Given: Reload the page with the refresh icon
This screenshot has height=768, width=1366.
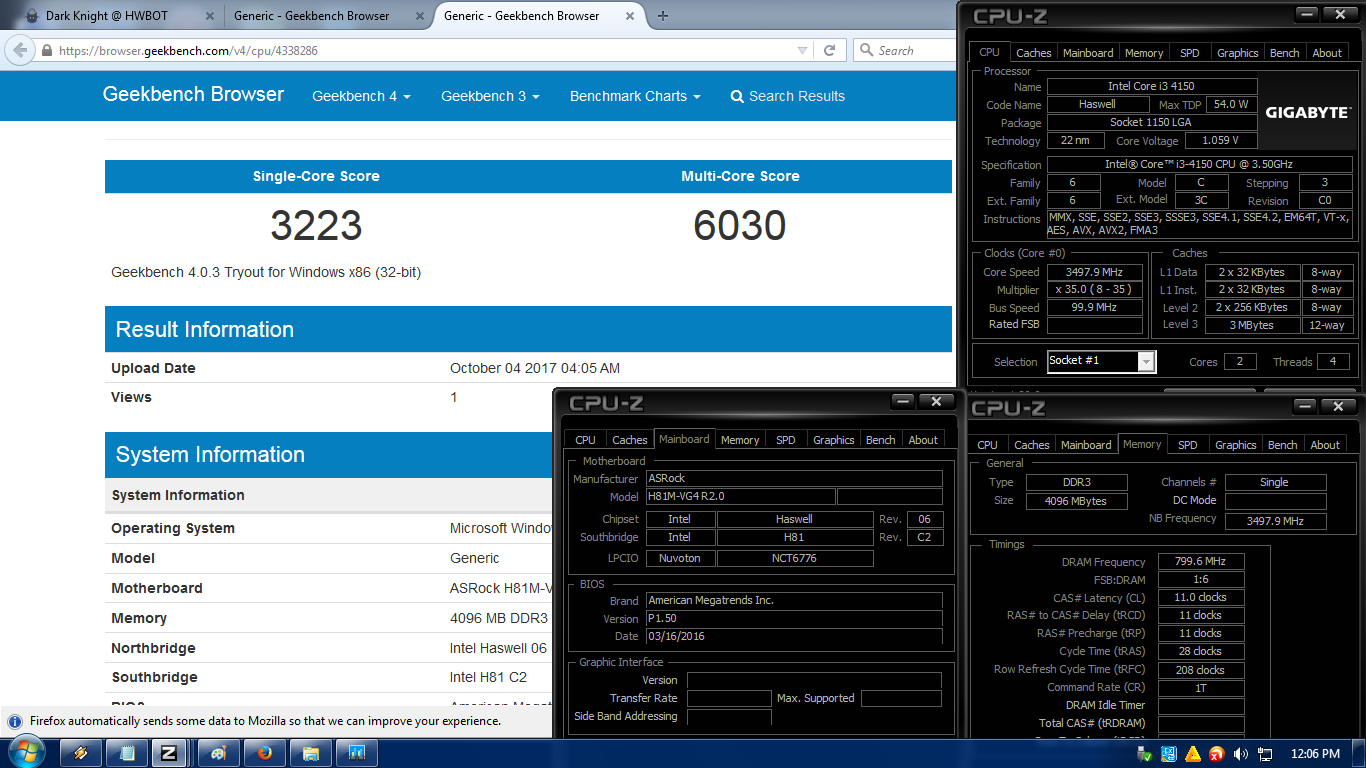Looking at the screenshot, I should click(x=829, y=50).
